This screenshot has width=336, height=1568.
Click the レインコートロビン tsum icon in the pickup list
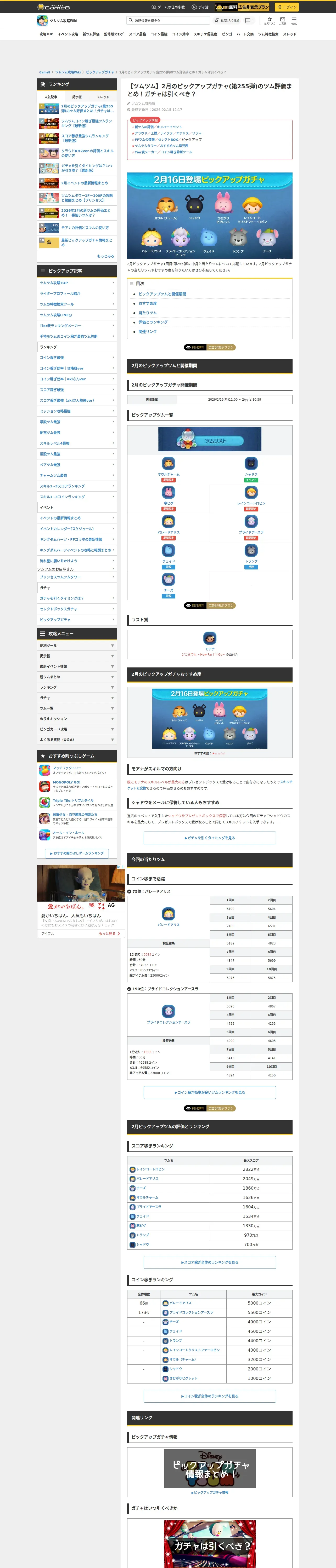[251, 492]
